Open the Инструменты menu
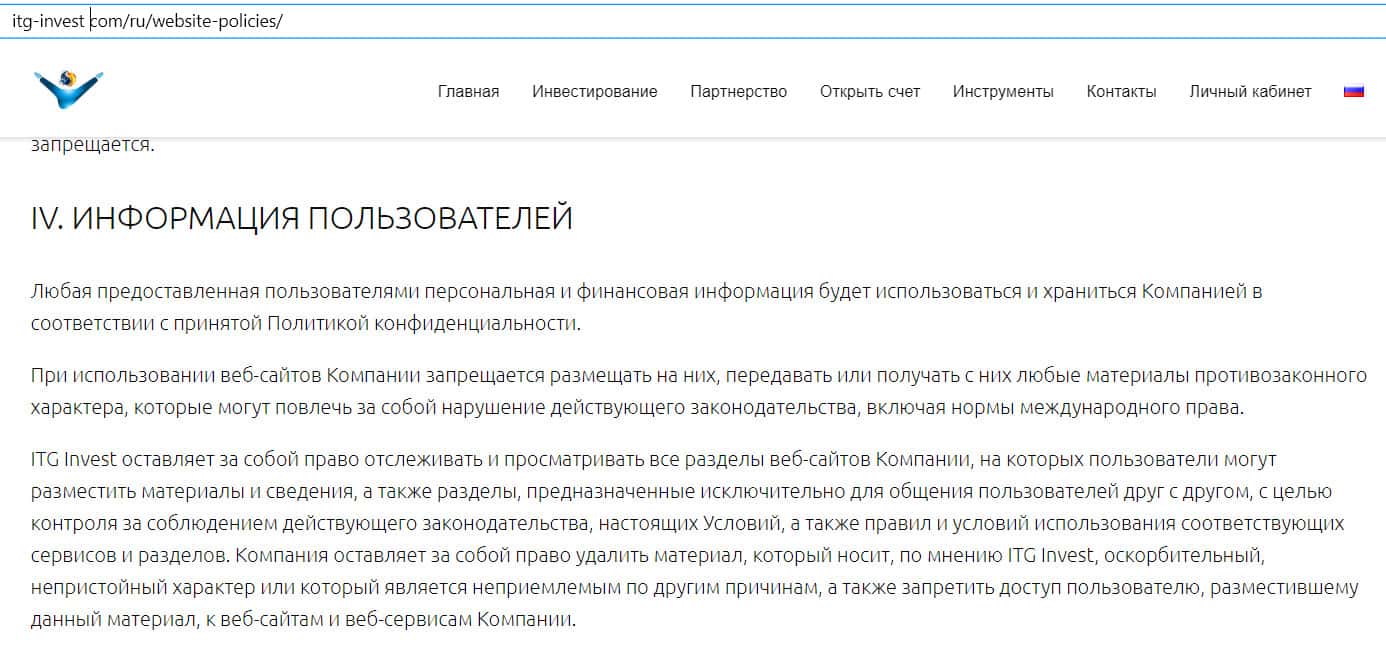1386x655 pixels. [1003, 91]
